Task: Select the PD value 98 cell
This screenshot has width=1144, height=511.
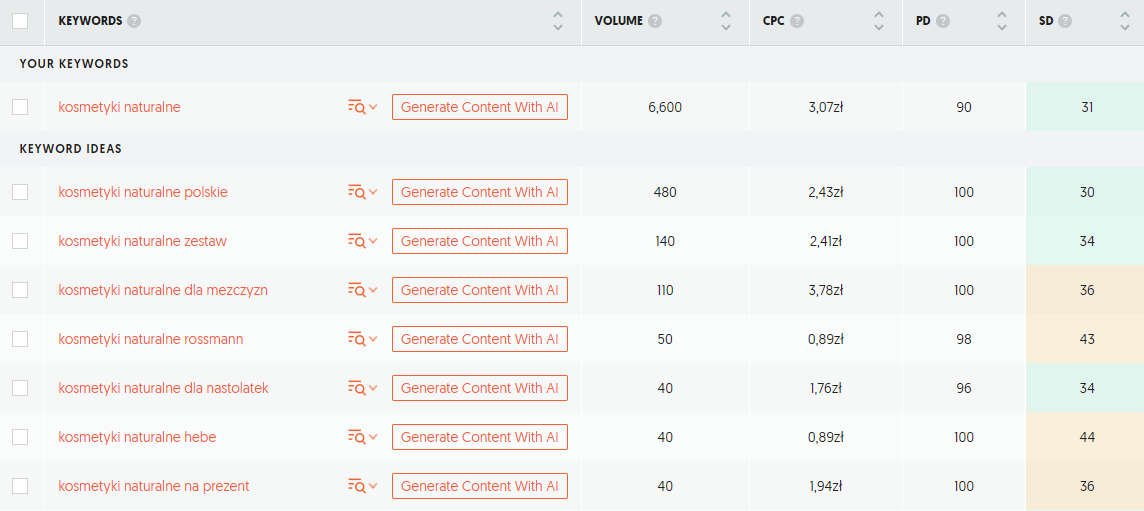Action: pos(964,339)
